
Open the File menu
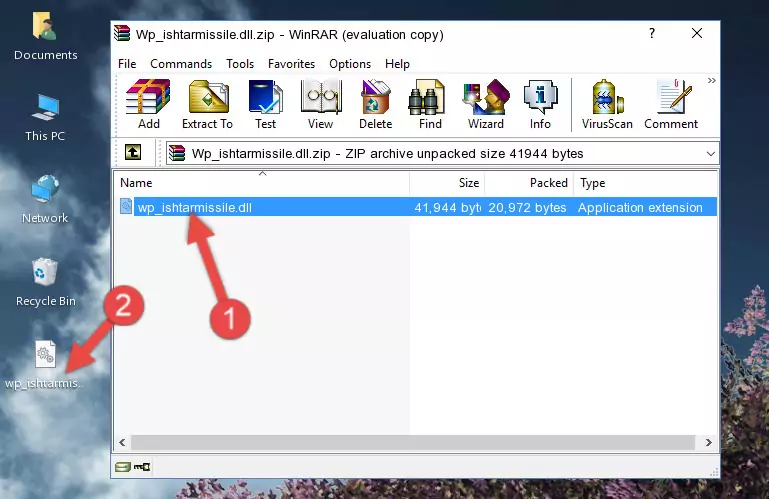pyautogui.click(x=127, y=64)
